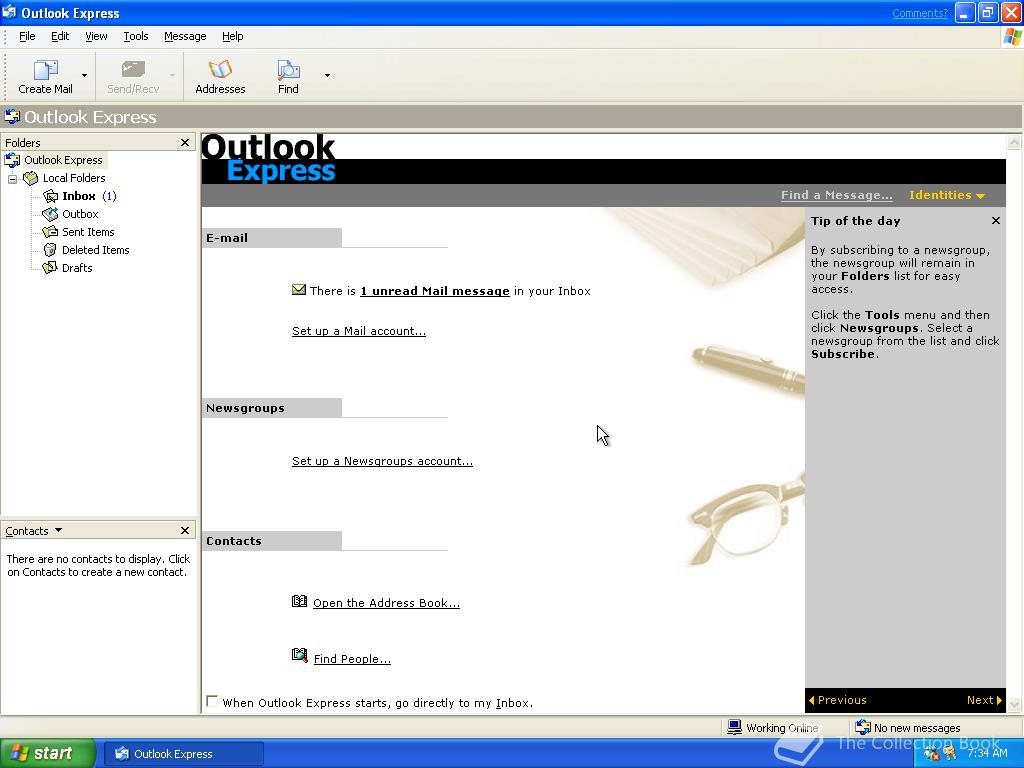
Task: Close the Tip of the day panel
Action: pyautogui.click(x=995, y=221)
